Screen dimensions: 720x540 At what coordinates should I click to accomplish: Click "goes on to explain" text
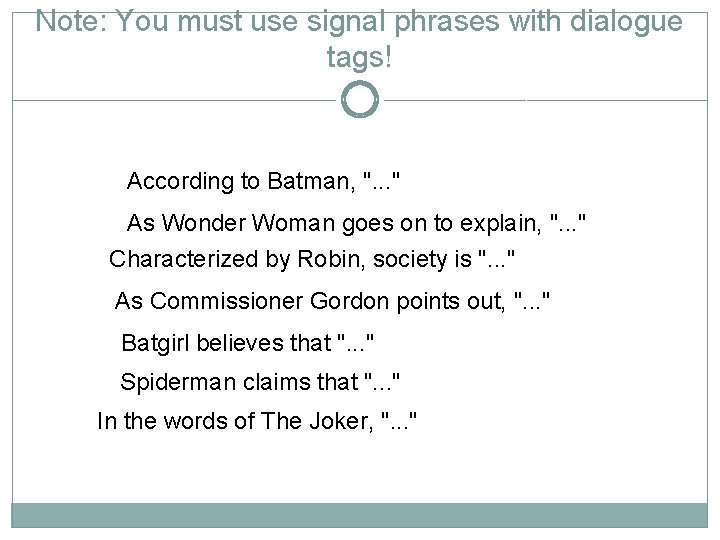coord(428,222)
